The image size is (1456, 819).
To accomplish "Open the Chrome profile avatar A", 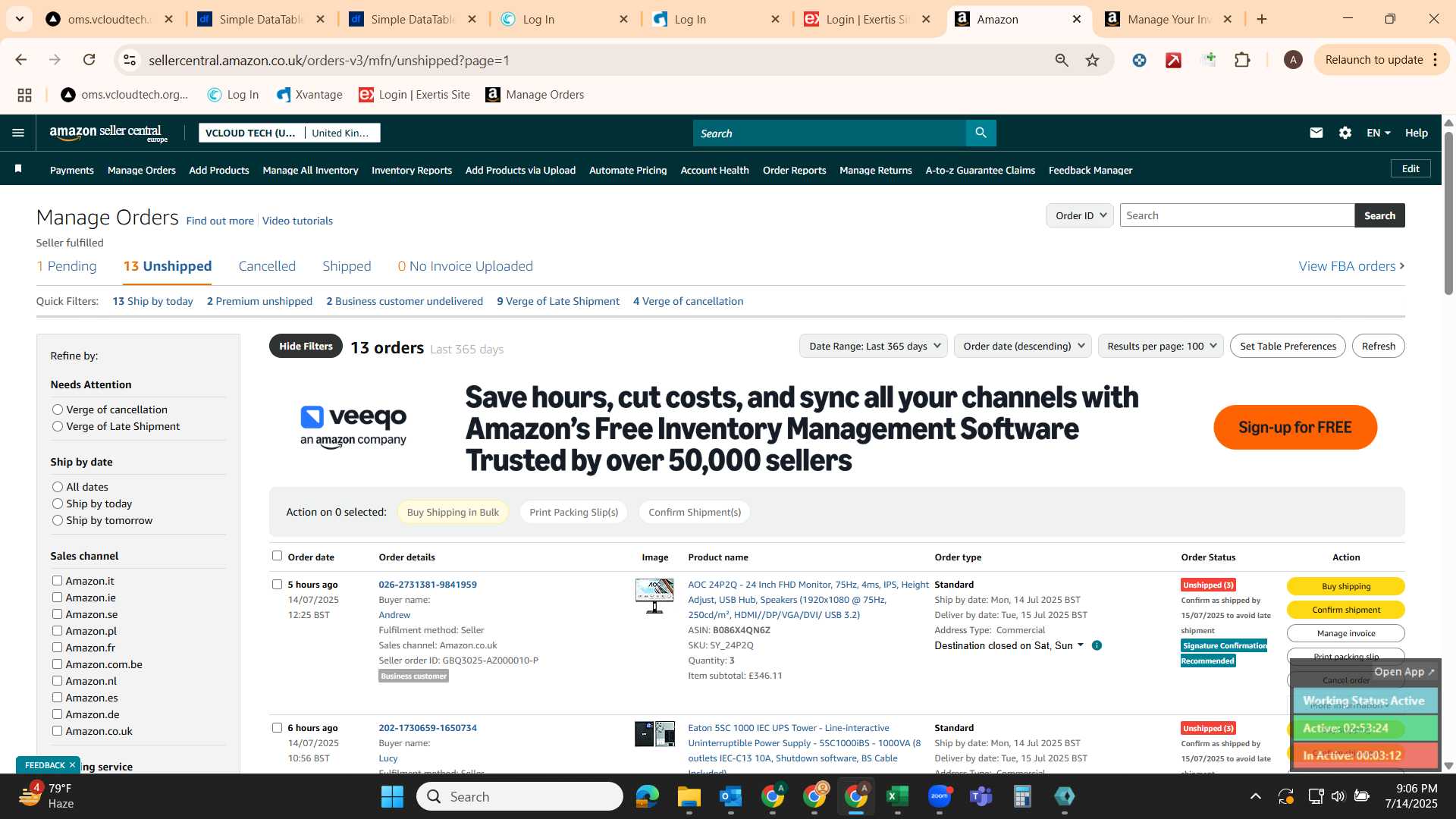I will pyautogui.click(x=1293, y=60).
